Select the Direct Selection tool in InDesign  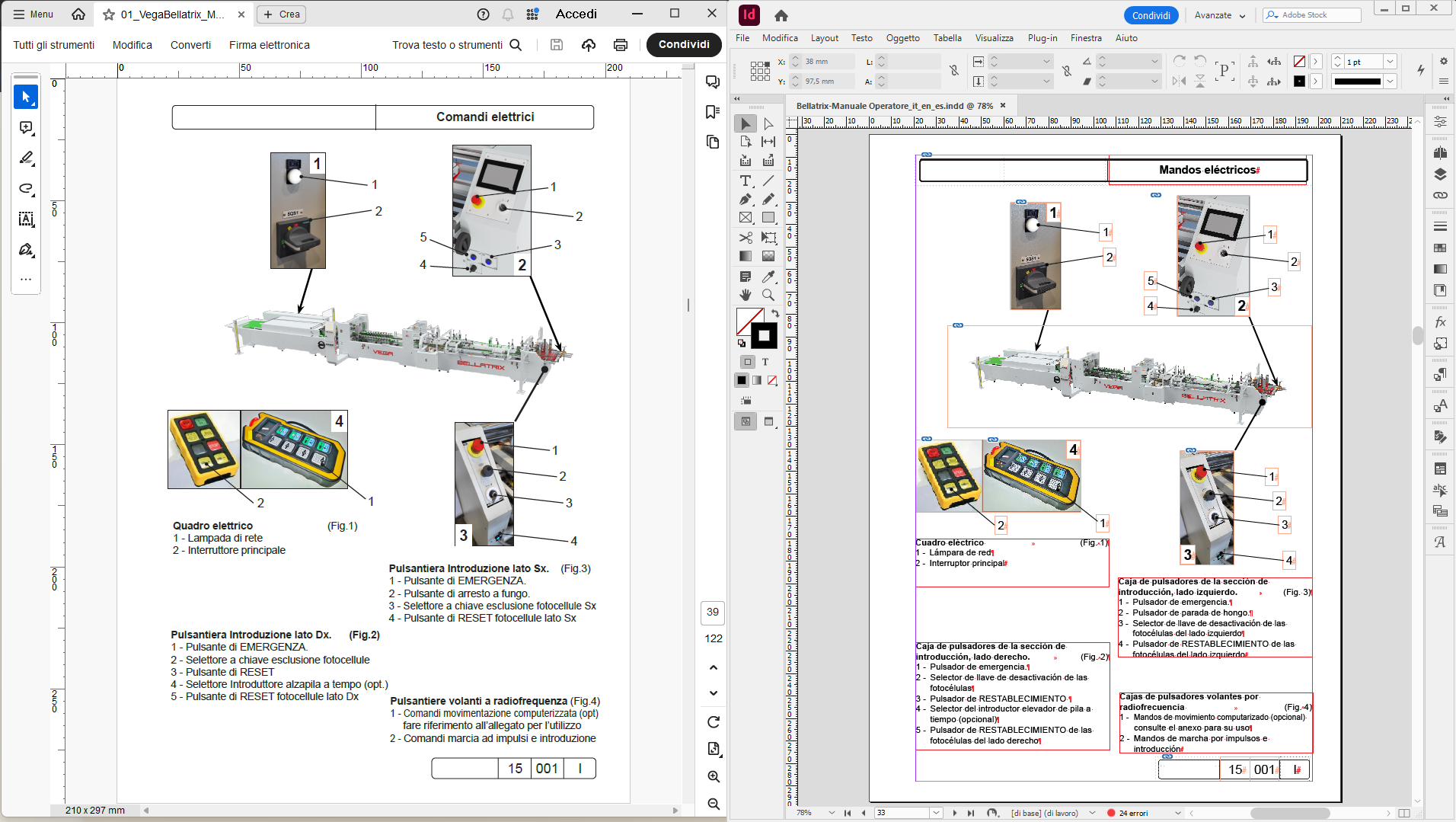(768, 123)
